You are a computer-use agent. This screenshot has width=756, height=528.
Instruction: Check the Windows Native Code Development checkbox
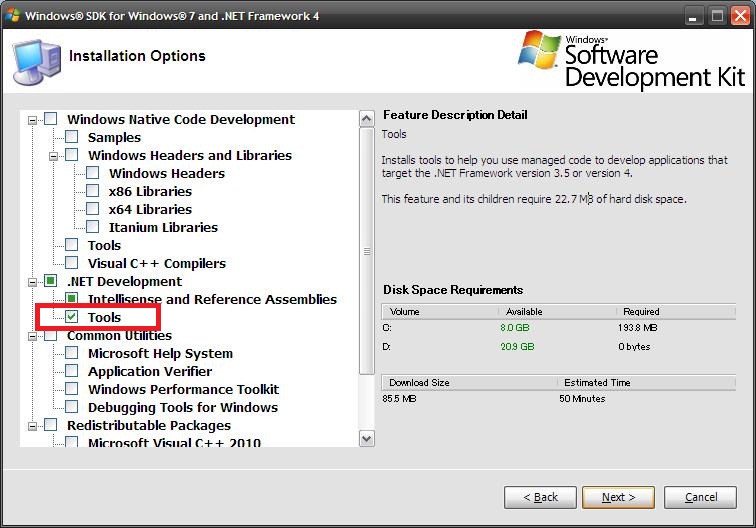51,119
